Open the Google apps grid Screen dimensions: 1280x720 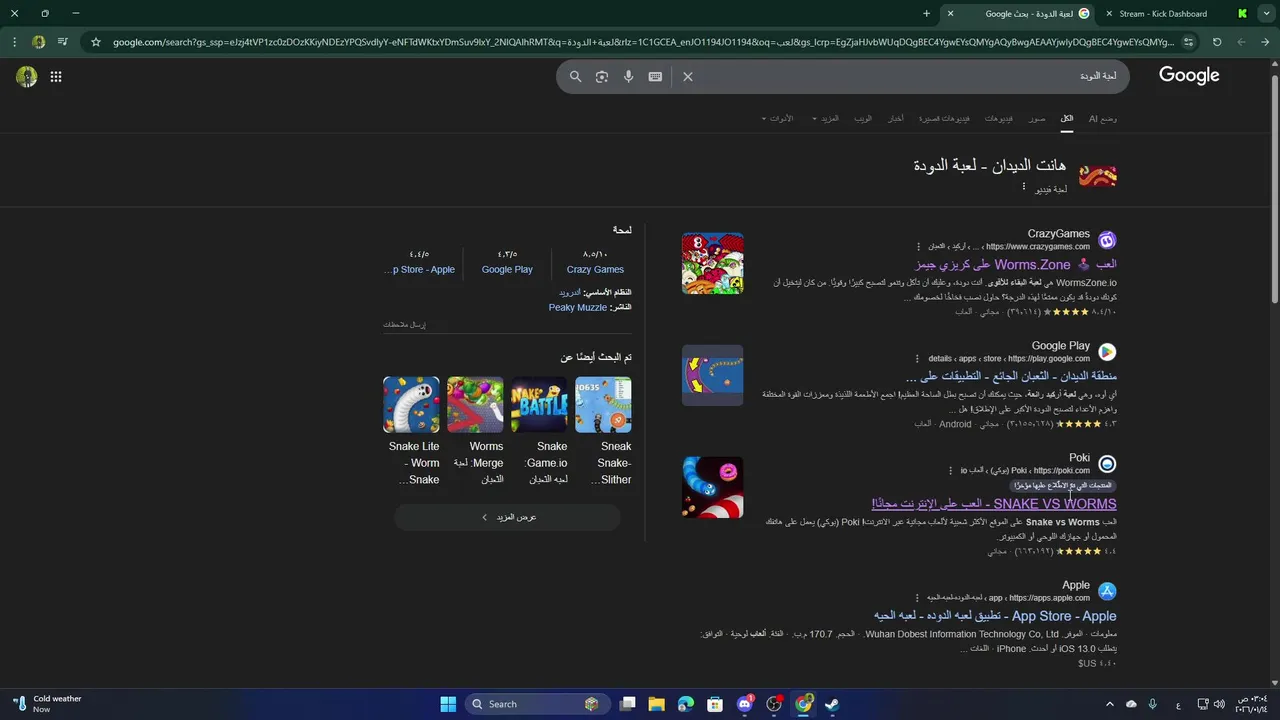pos(56,76)
